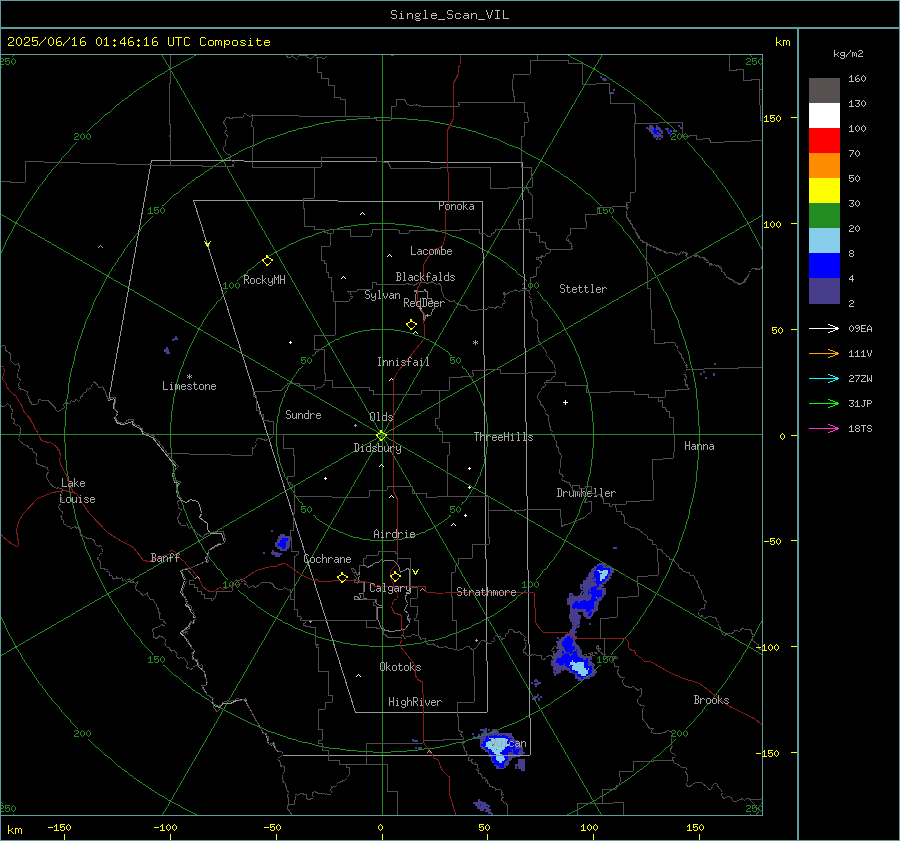Click the yellow diamond marker near RockyMH
The height and width of the screenshot is (841, 900).
pyautogui.click(x=267, y=261)
